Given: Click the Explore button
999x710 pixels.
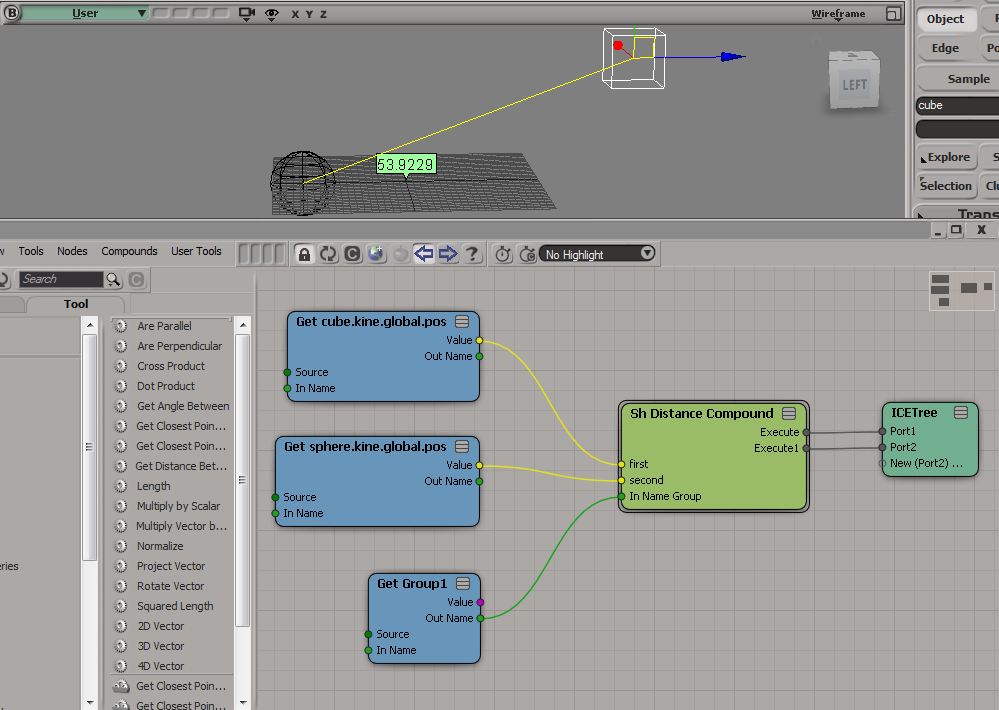Looking at the screenshot, I should click(946, 157).
